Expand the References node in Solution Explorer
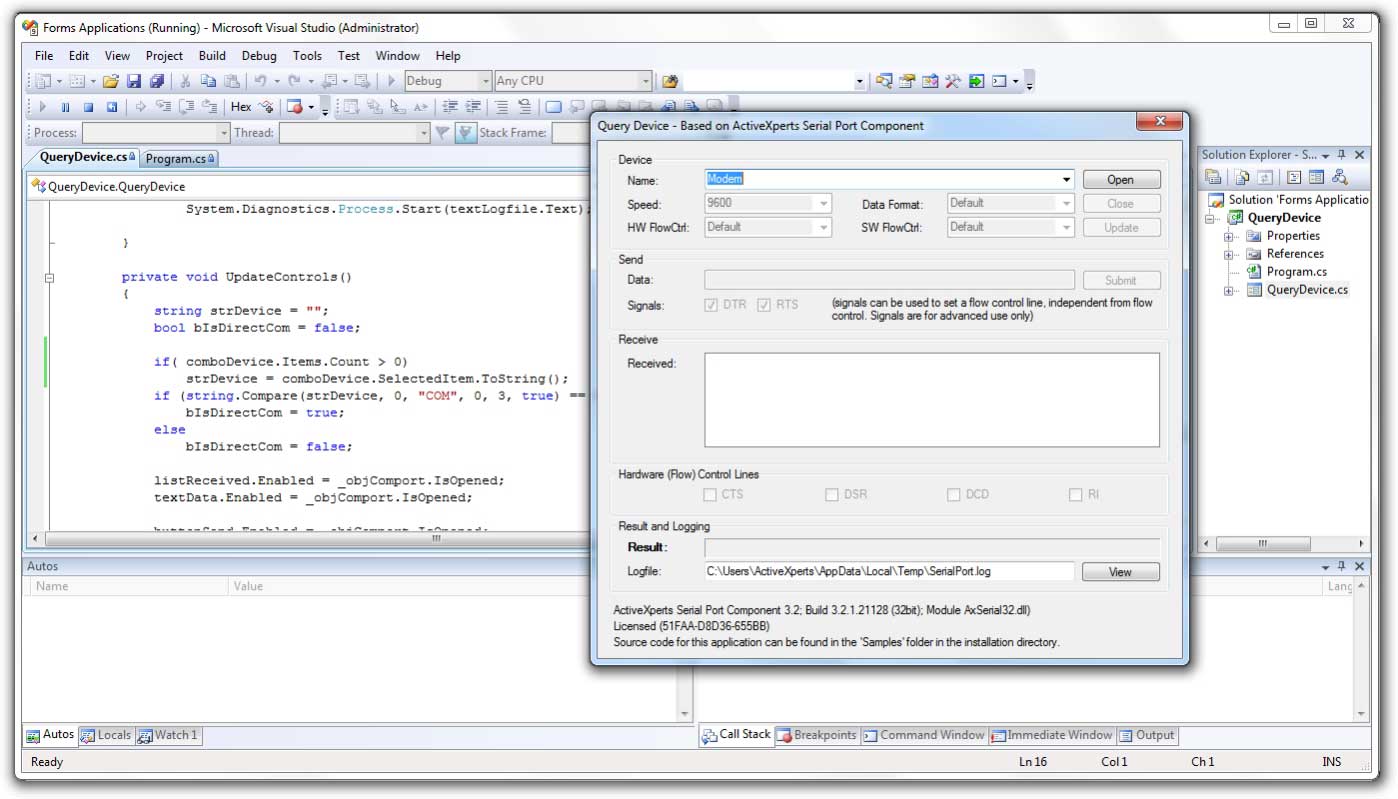Screen dimensions: 1398x799 click(x=1229, y=254)
